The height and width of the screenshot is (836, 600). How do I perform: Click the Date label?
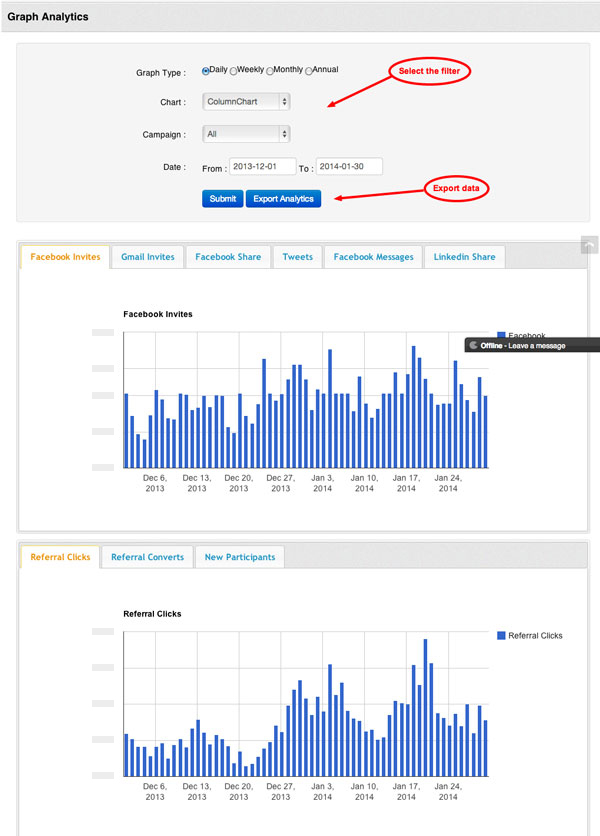coord(174,167)
